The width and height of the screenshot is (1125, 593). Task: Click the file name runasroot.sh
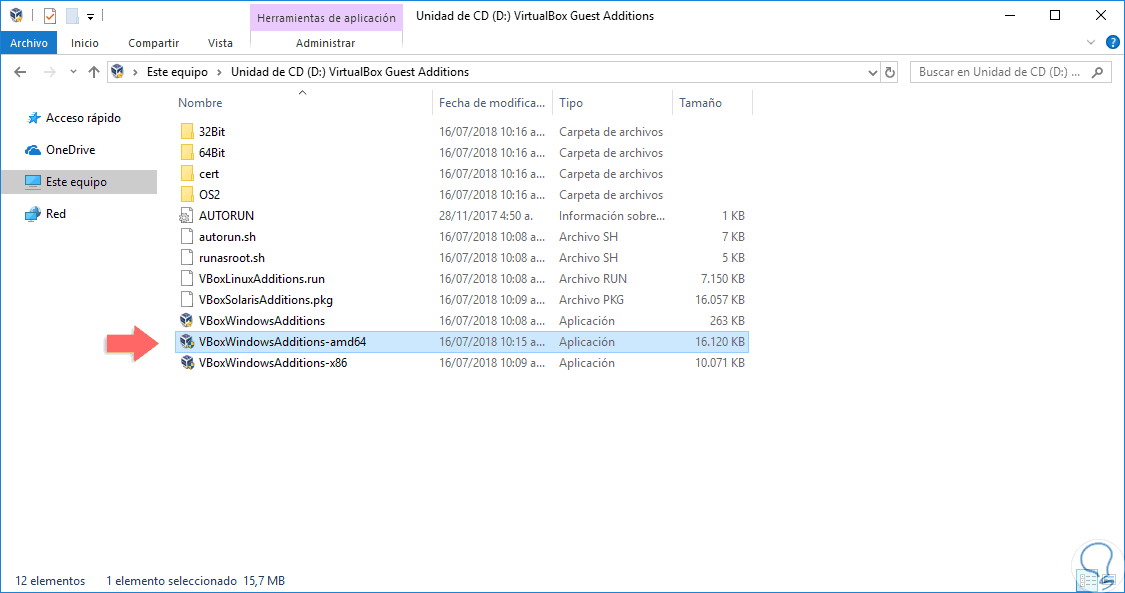pyautogui.click(x=232, y=257)
